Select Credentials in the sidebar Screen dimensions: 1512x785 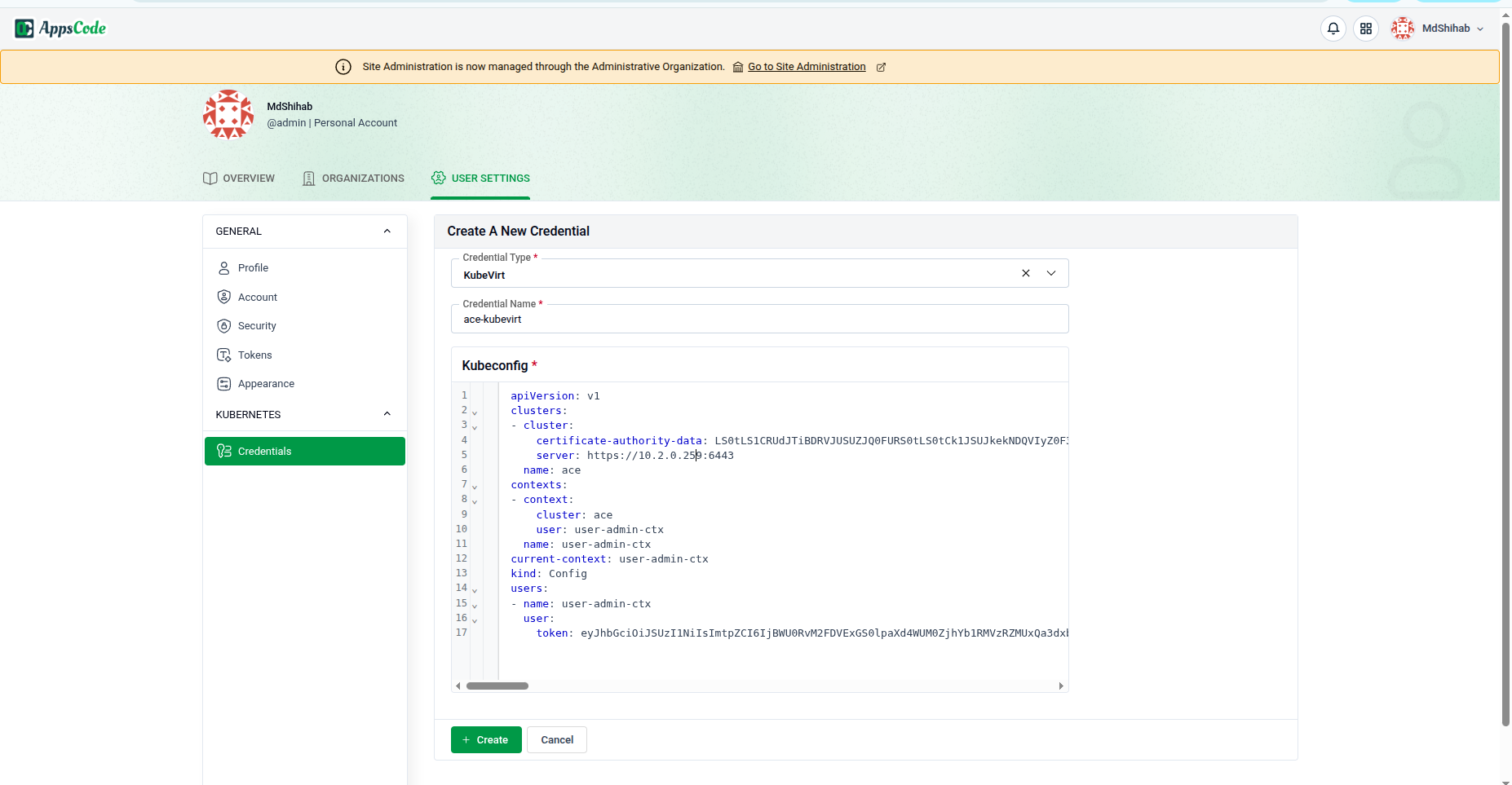click(x=305, y=452)
